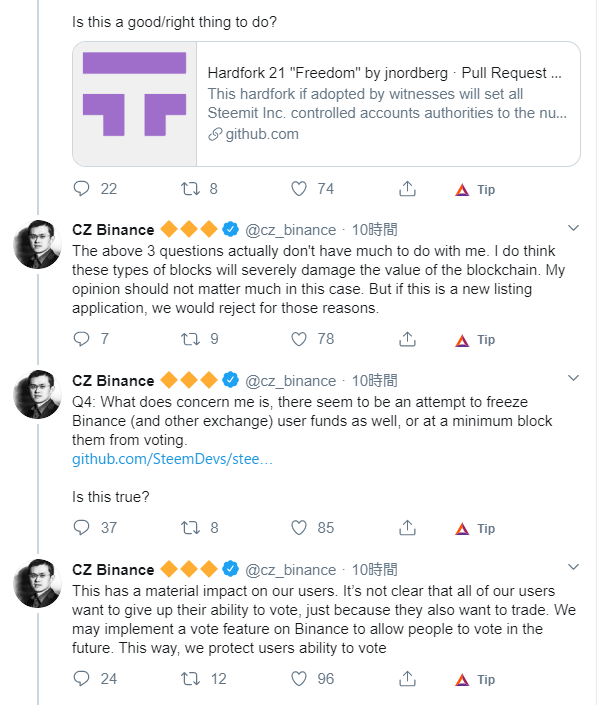Share the GitHub hardfork link tweet

tap(407, 189)
